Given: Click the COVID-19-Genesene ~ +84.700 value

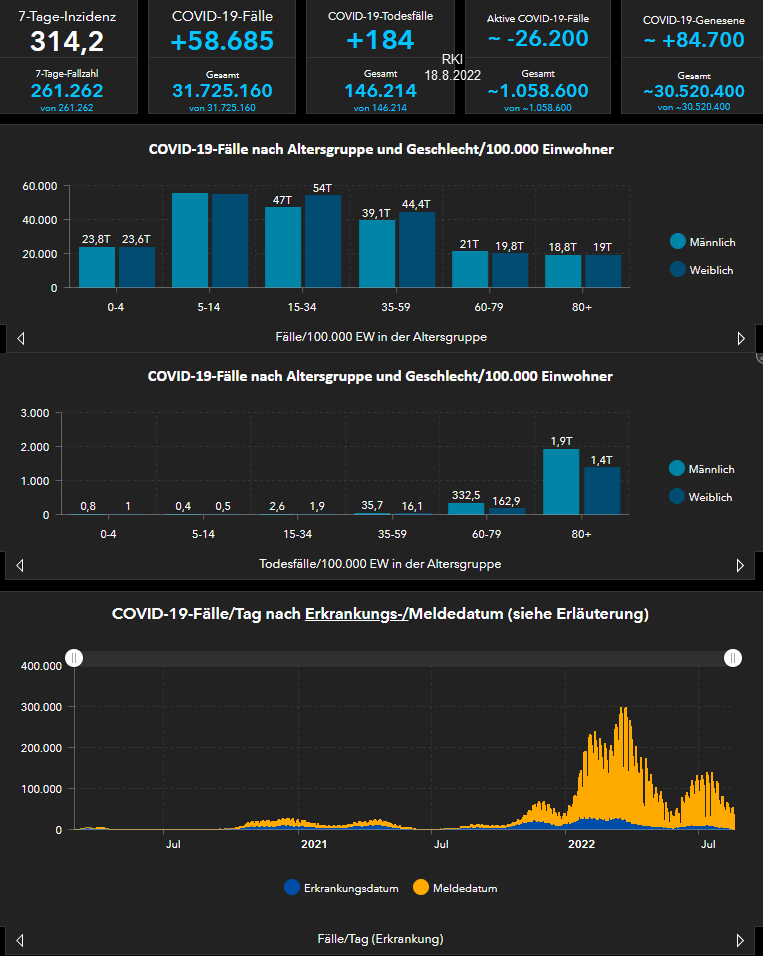Looking at the screenshot, I should [x=693, y=40].
